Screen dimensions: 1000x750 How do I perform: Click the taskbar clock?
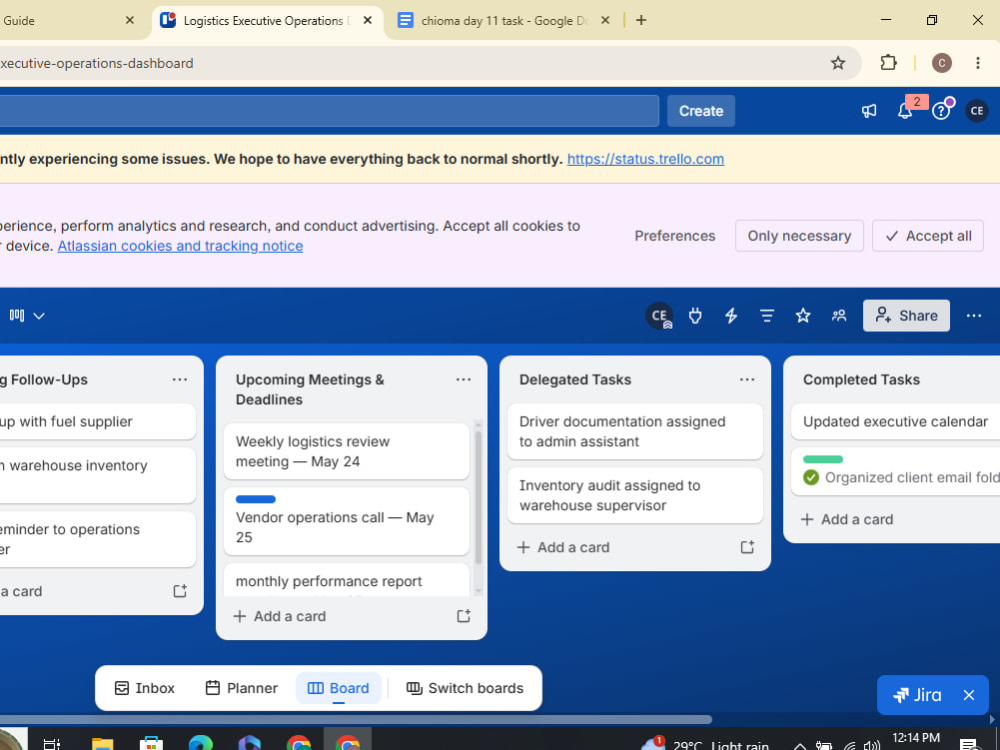coord(916,740)
